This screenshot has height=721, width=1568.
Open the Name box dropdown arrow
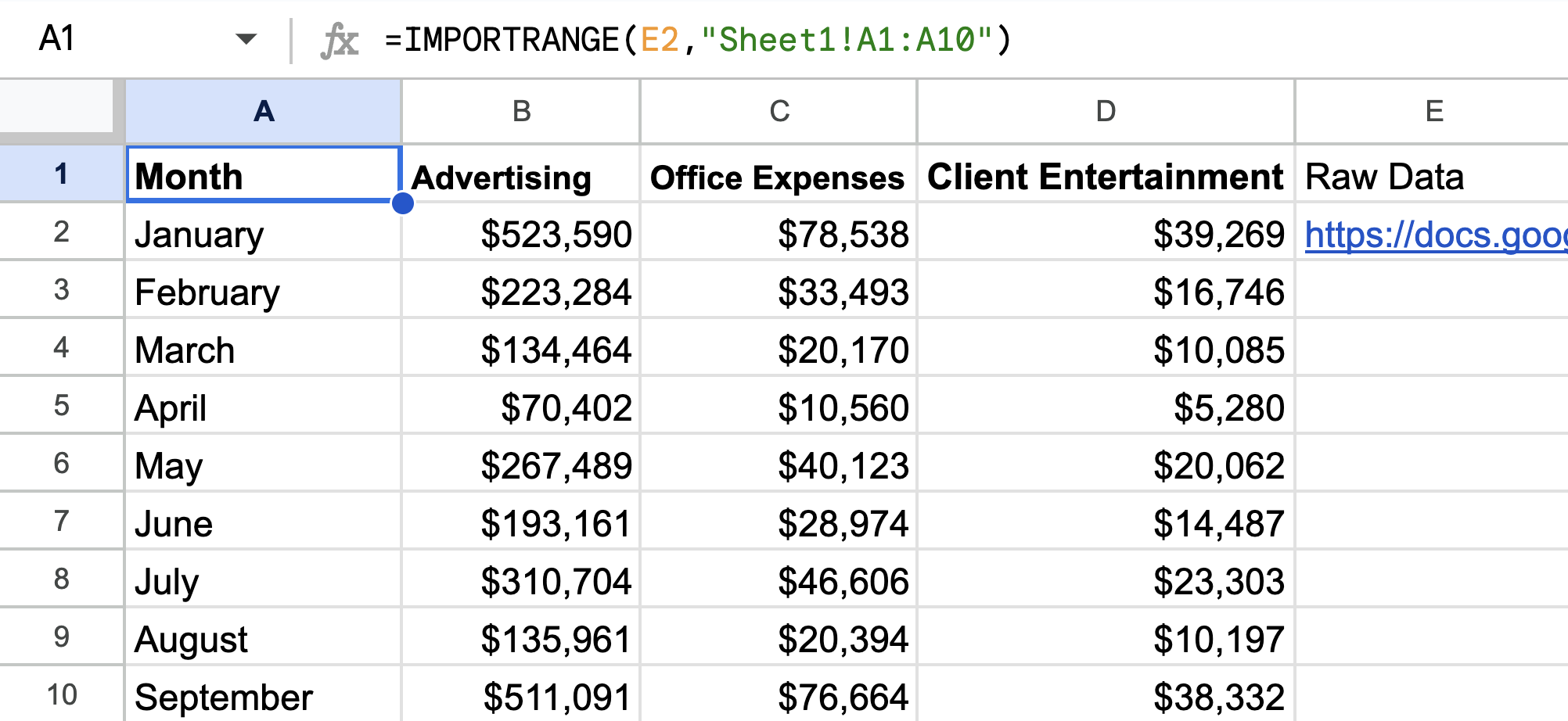(246, 39)
